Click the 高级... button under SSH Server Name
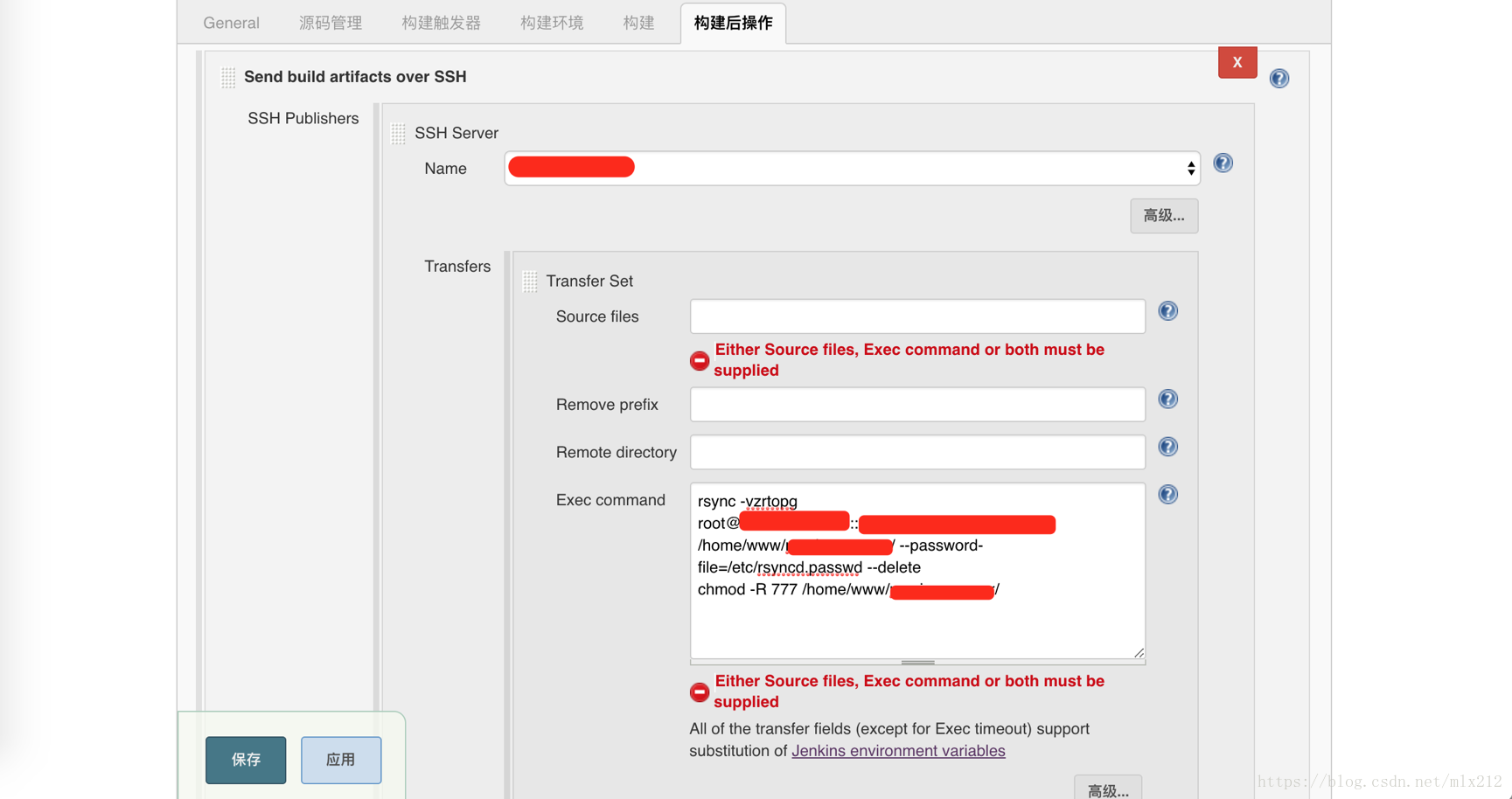 point(1164,216)
